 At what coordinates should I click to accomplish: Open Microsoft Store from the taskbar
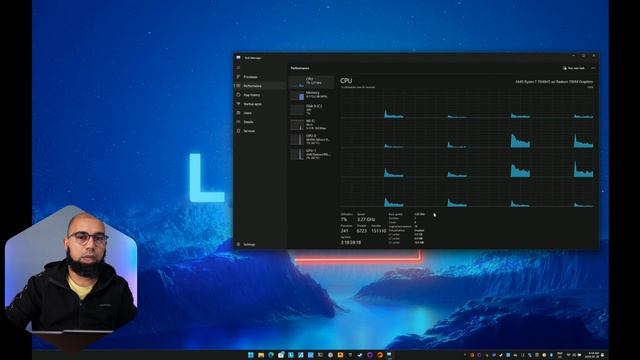click(x=281, y=355)
